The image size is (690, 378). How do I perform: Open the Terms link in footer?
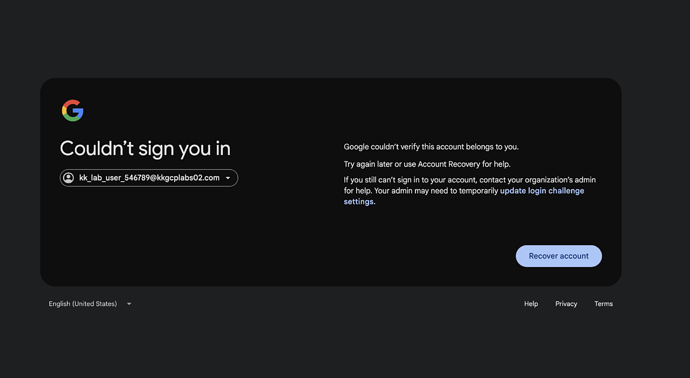click(603, 304)
